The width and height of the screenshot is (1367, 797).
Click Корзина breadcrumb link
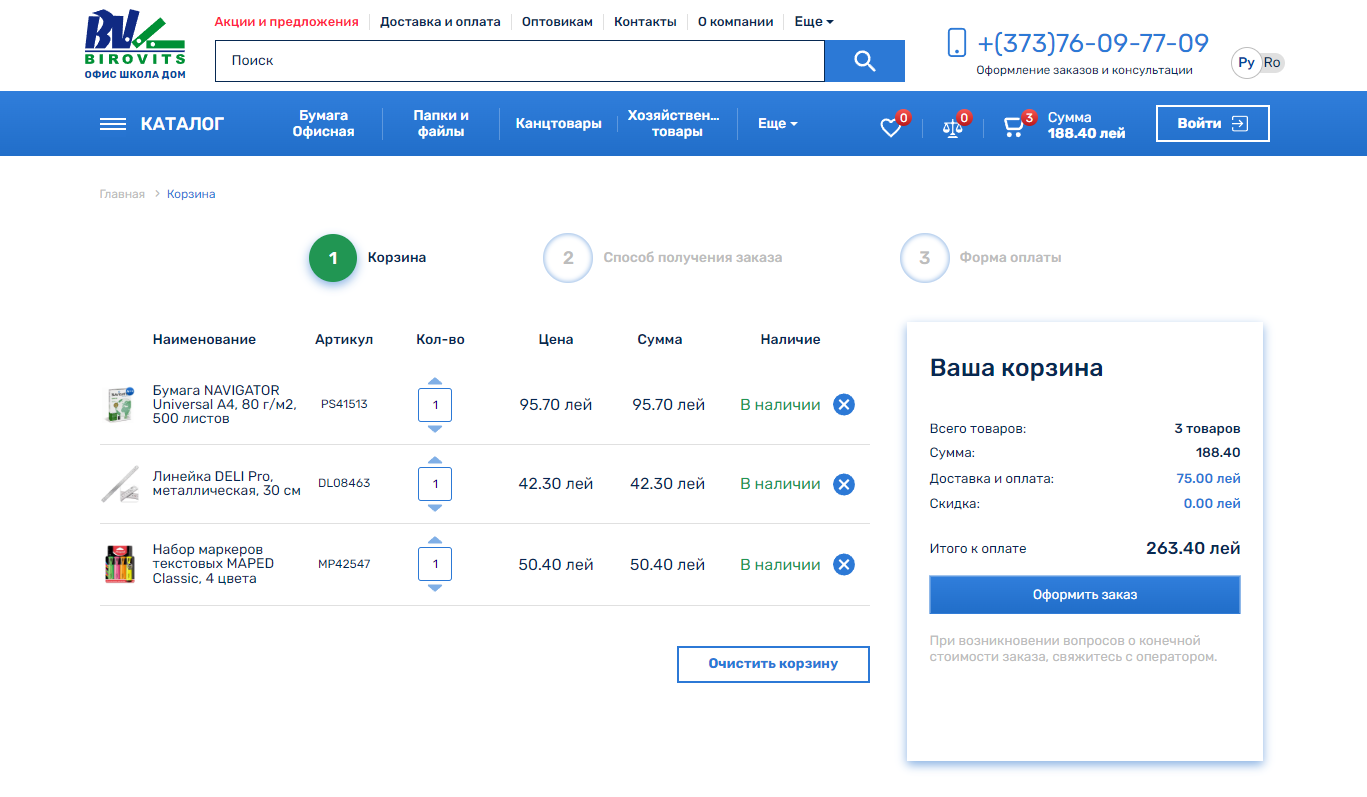point(191,194)
